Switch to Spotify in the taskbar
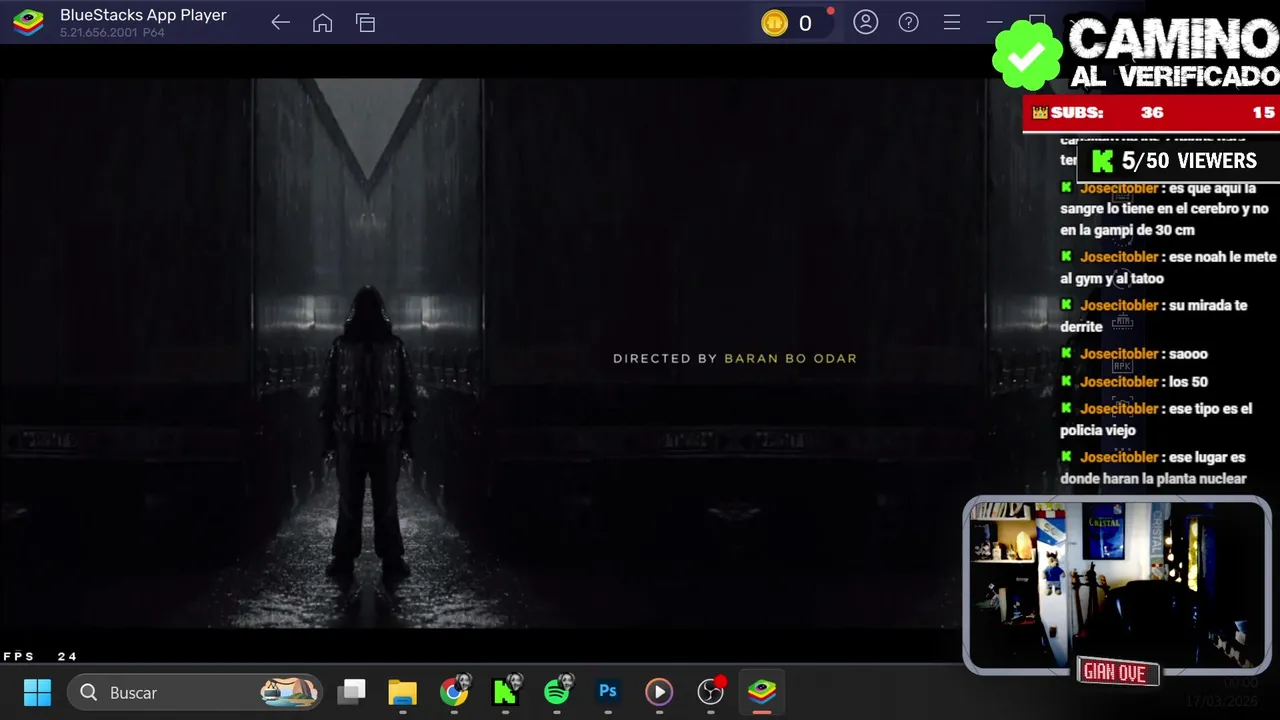This screenshot has width=1280, height=720. pos(557,692)
